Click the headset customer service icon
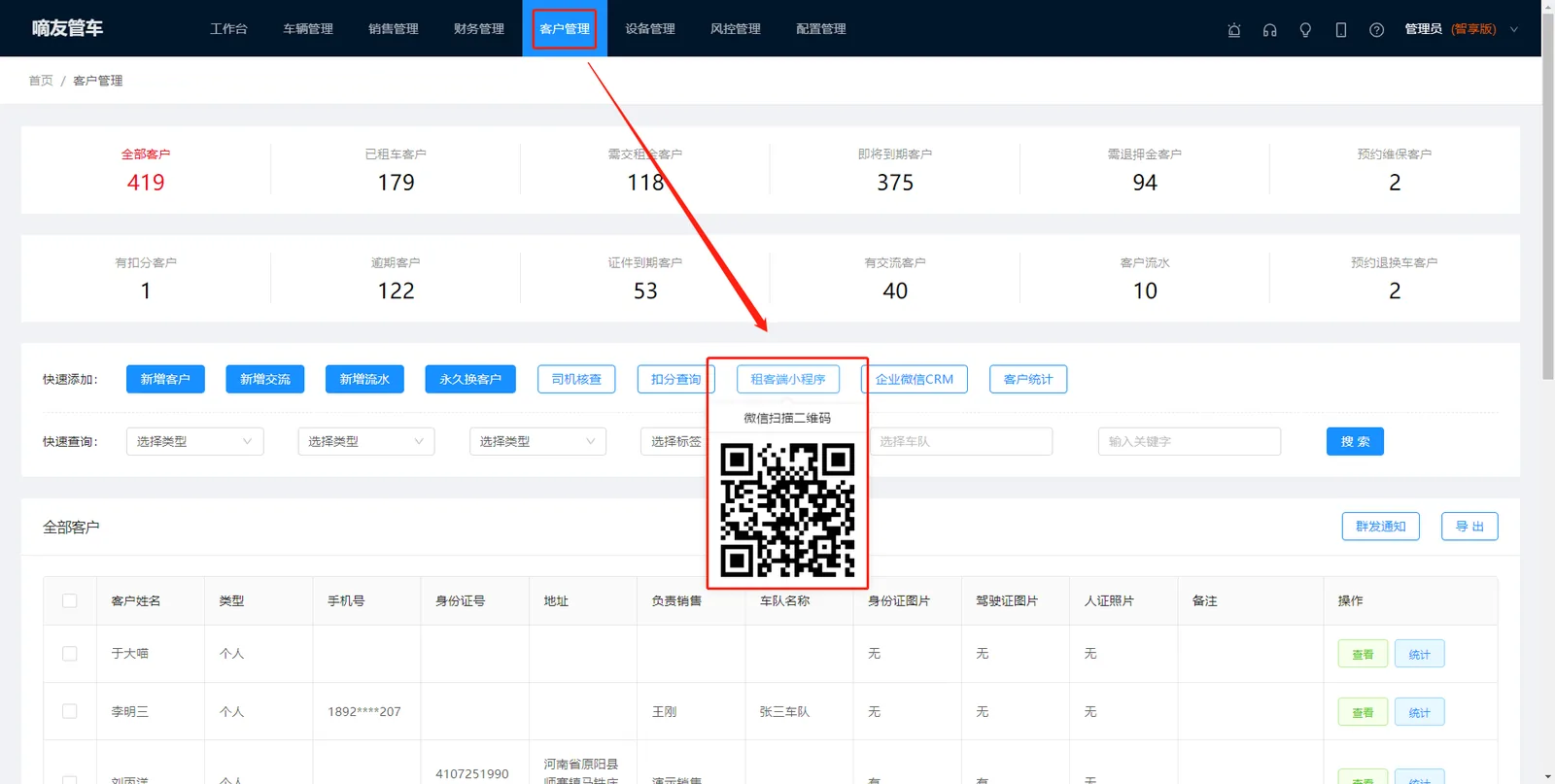This screenshot has width=1555, height=784. coord(1269,30)
